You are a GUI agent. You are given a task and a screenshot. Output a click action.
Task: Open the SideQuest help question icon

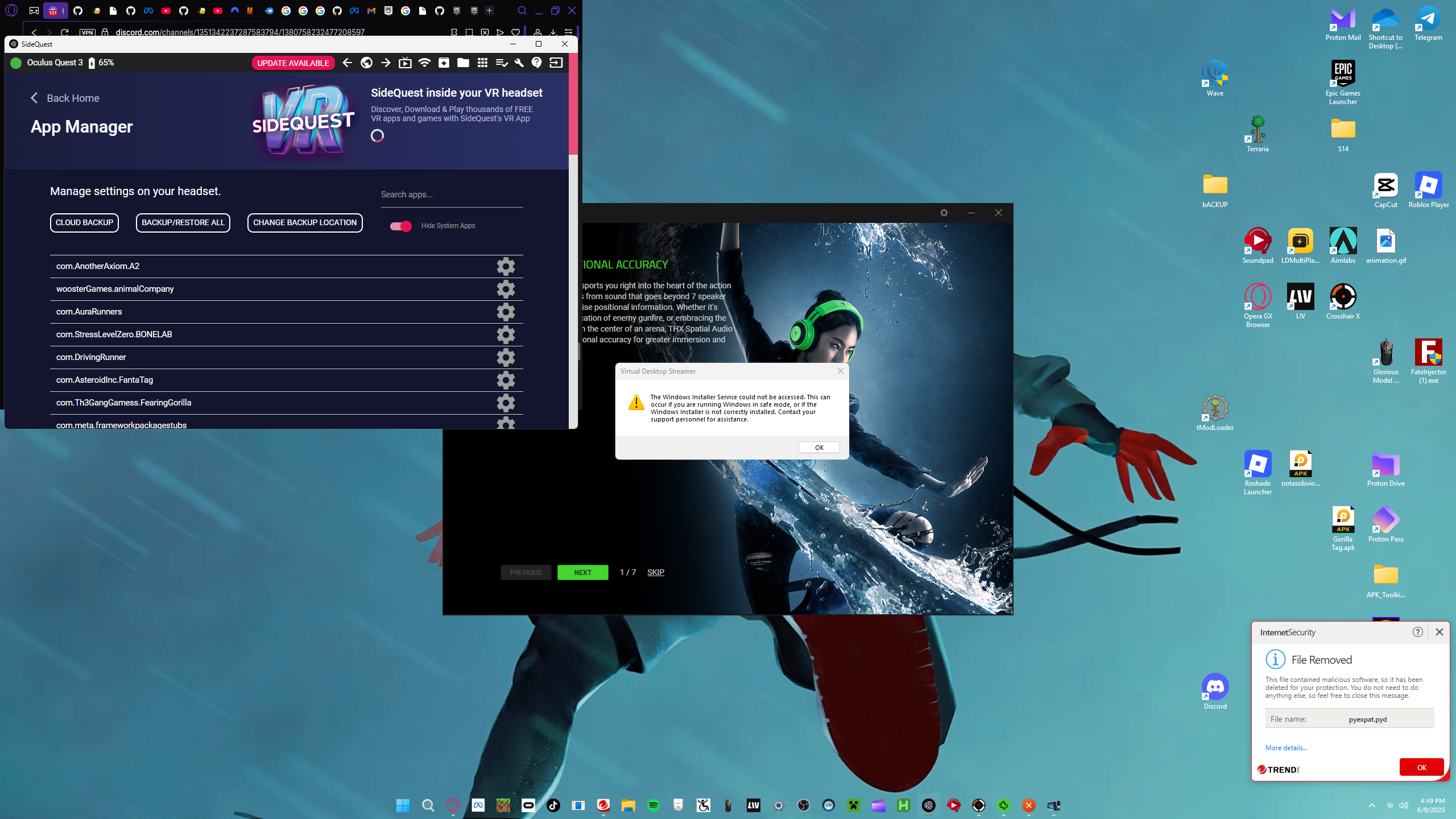[536, 63]
